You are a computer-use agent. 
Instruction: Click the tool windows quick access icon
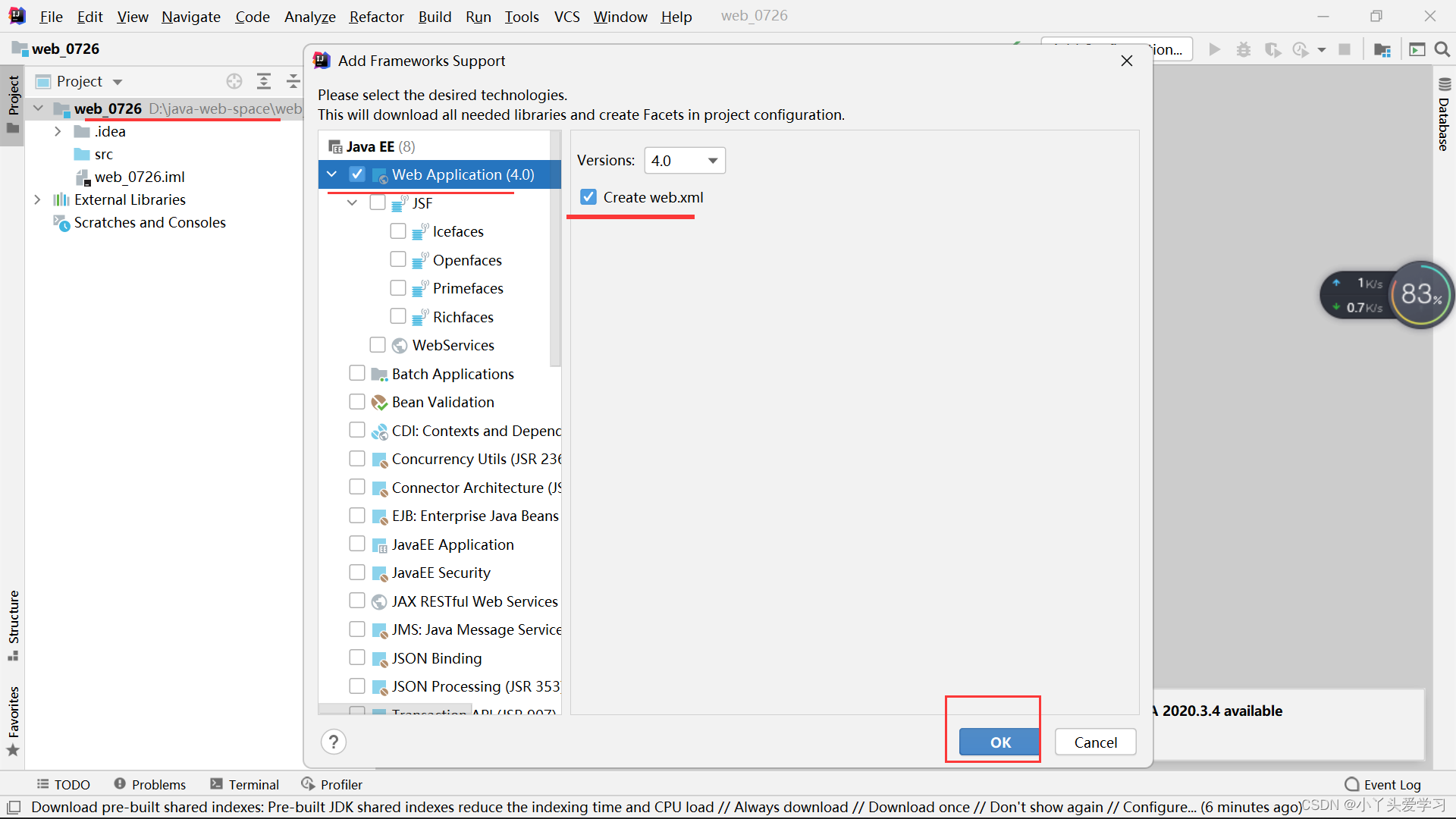13,807
